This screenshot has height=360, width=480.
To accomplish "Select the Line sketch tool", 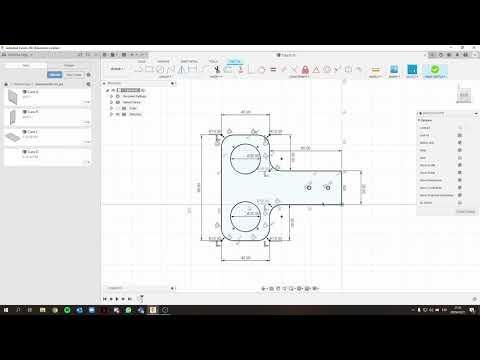I will [x=139, y=69].
